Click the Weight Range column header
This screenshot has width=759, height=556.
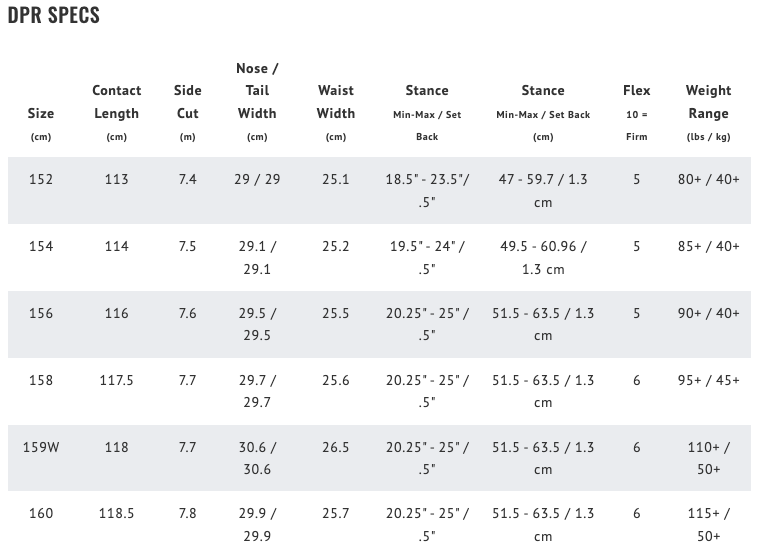[x=708, y=102]
